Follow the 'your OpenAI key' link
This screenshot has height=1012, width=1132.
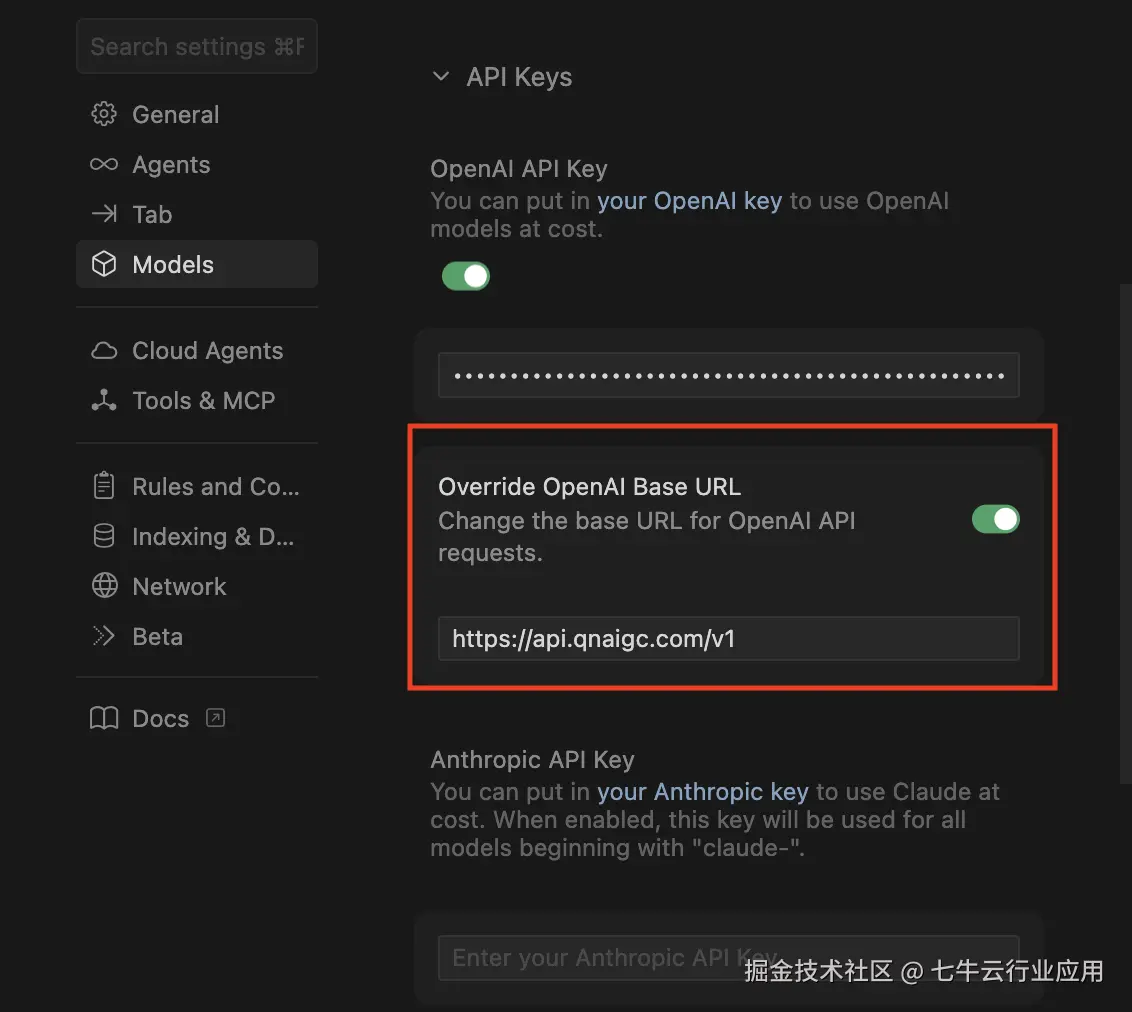tap(689, 201)
